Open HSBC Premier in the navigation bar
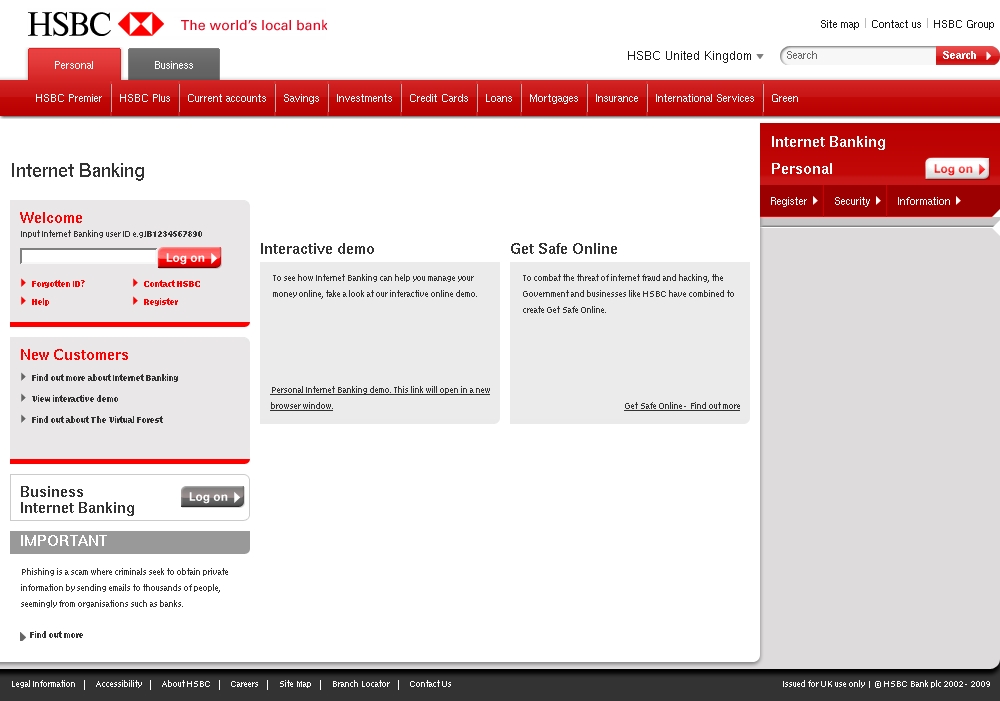 click(x=68, y=98)
